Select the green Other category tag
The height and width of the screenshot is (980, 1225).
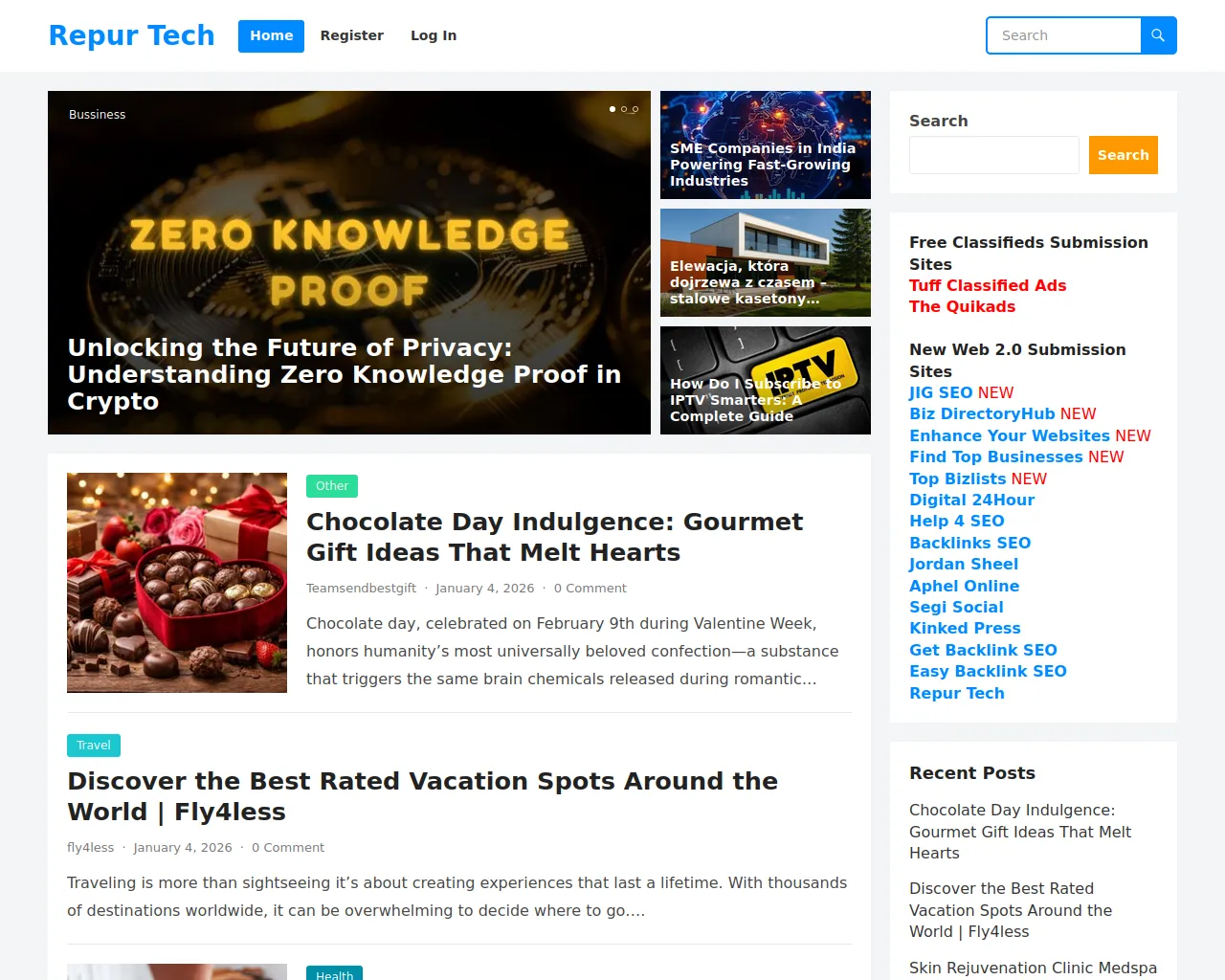332,486
